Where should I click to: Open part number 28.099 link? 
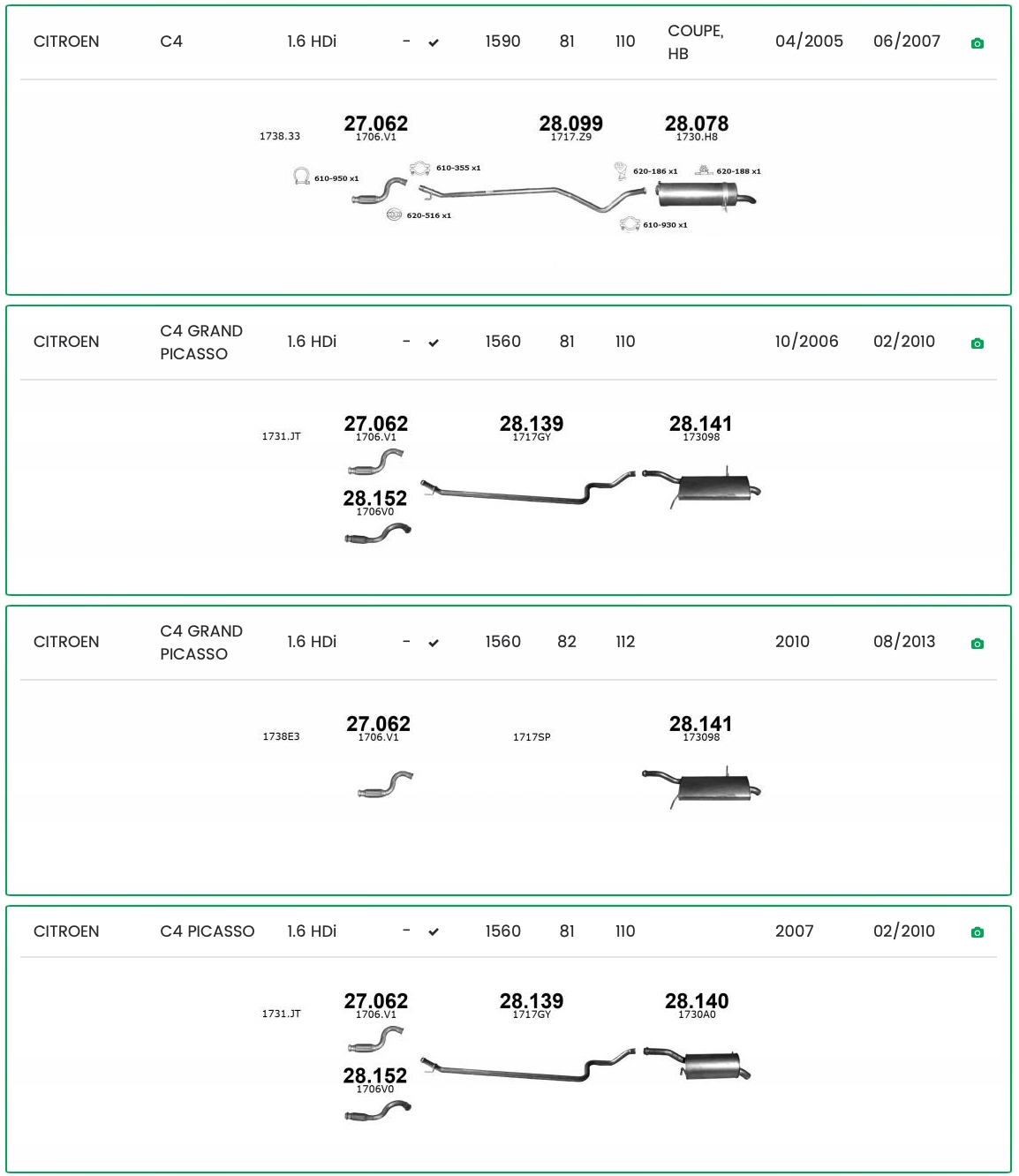click(x=570, y=124)
